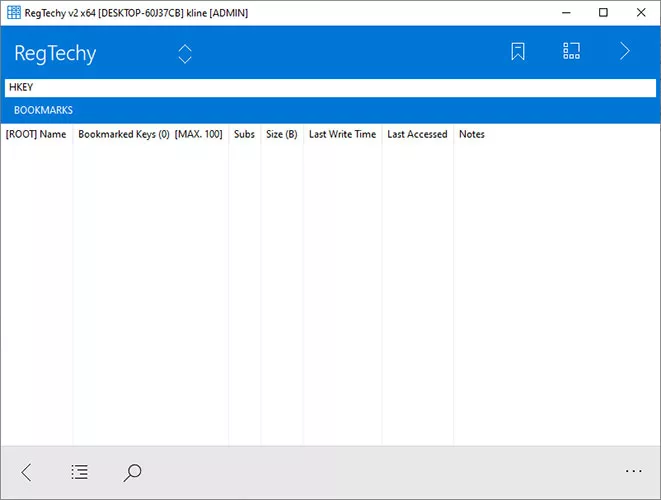Sort by the [ROOT] Name column header

coord(36,134)
